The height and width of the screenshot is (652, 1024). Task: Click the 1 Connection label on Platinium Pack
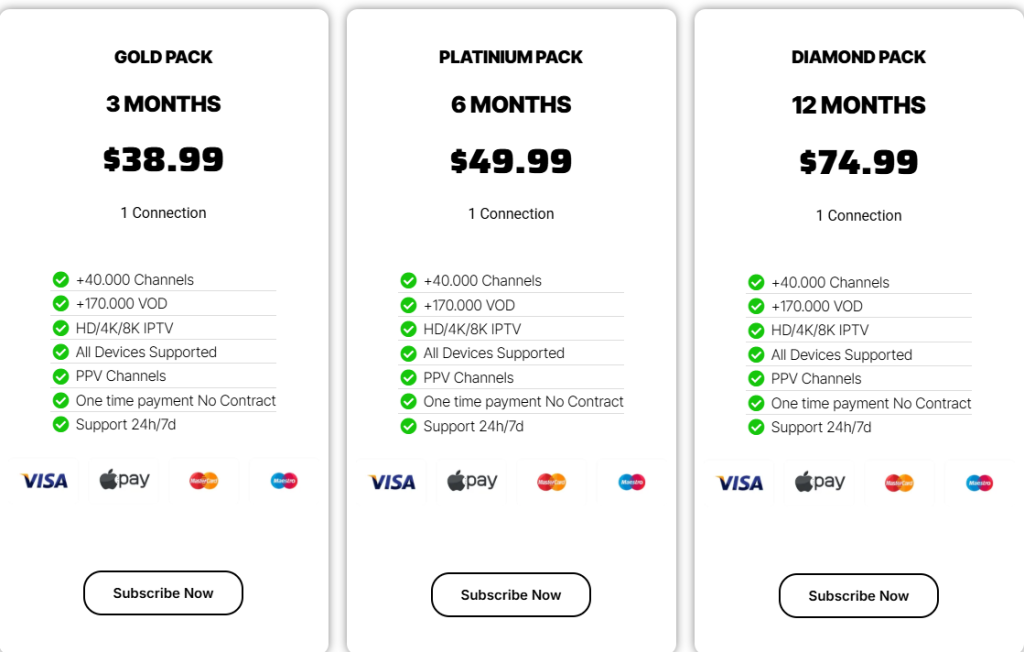pos(511,213)
